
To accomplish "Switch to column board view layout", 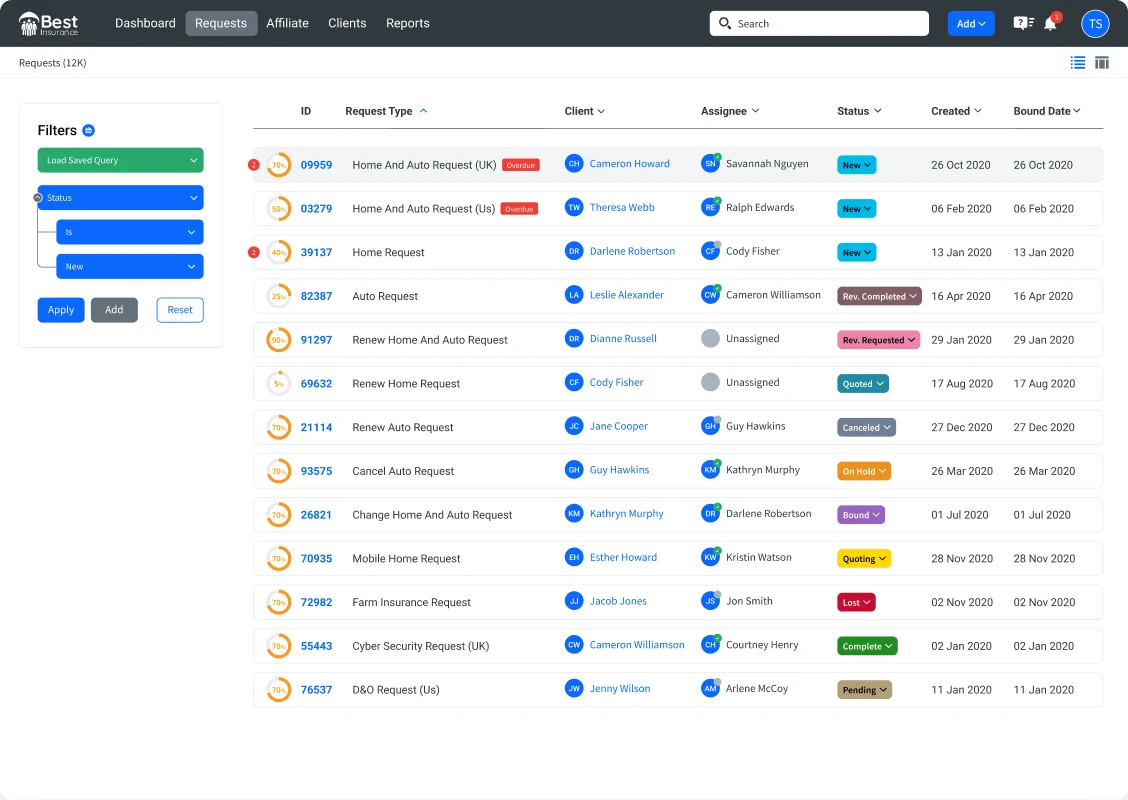I will (x=1101, y=63).
